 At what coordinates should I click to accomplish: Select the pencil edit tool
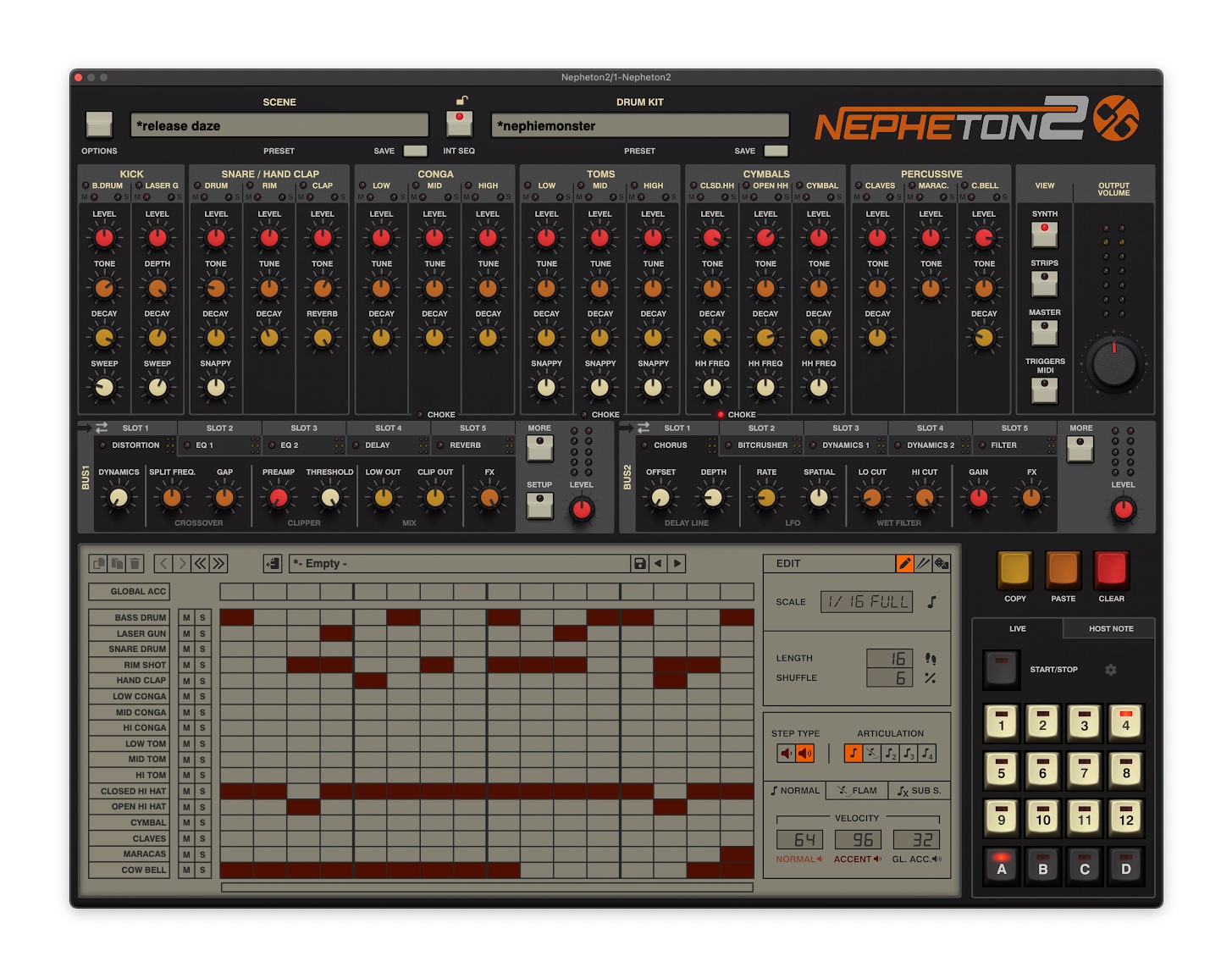pyautogui.click(x=904, y=564)
